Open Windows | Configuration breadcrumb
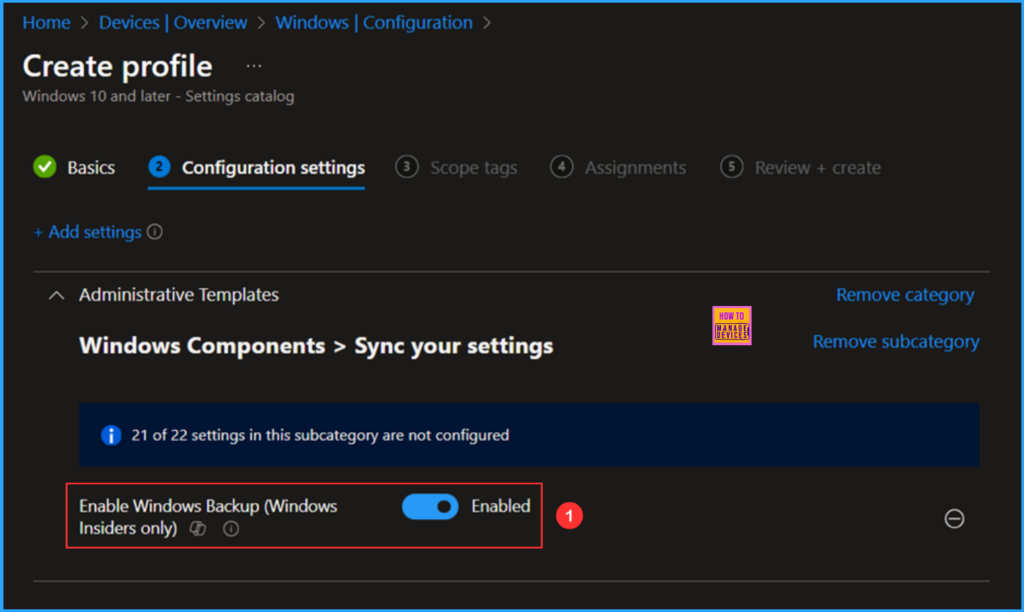Viewport: 1024px width, 612px height. point(374,23)
